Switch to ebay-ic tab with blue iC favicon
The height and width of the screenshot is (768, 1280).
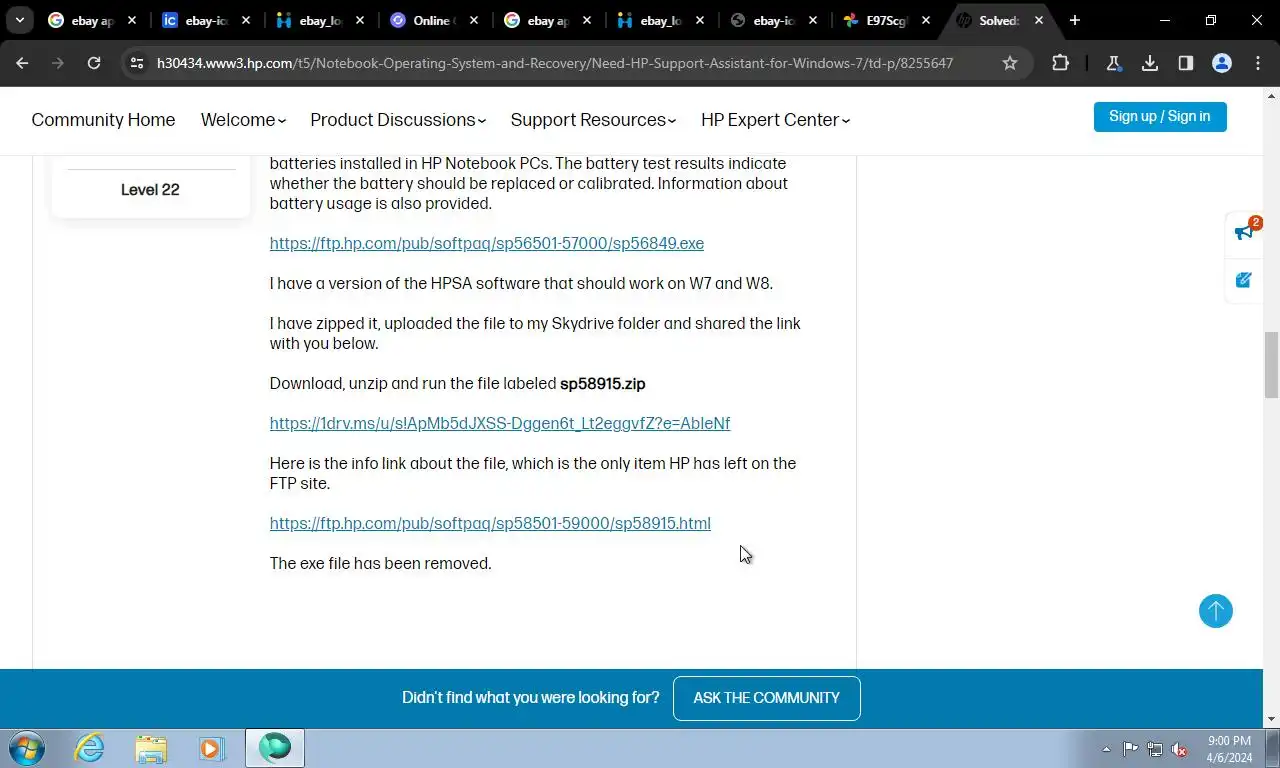(x=206, y=20)
